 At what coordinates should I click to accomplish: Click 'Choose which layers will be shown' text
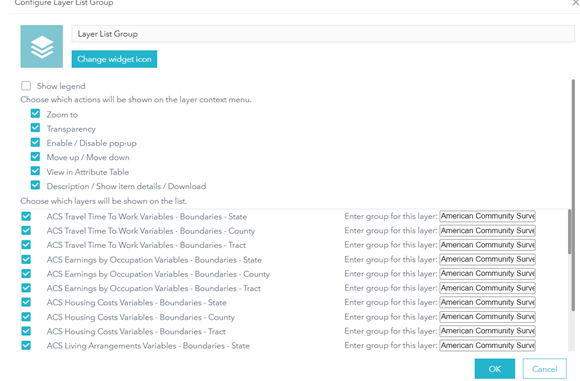[104, 201]
